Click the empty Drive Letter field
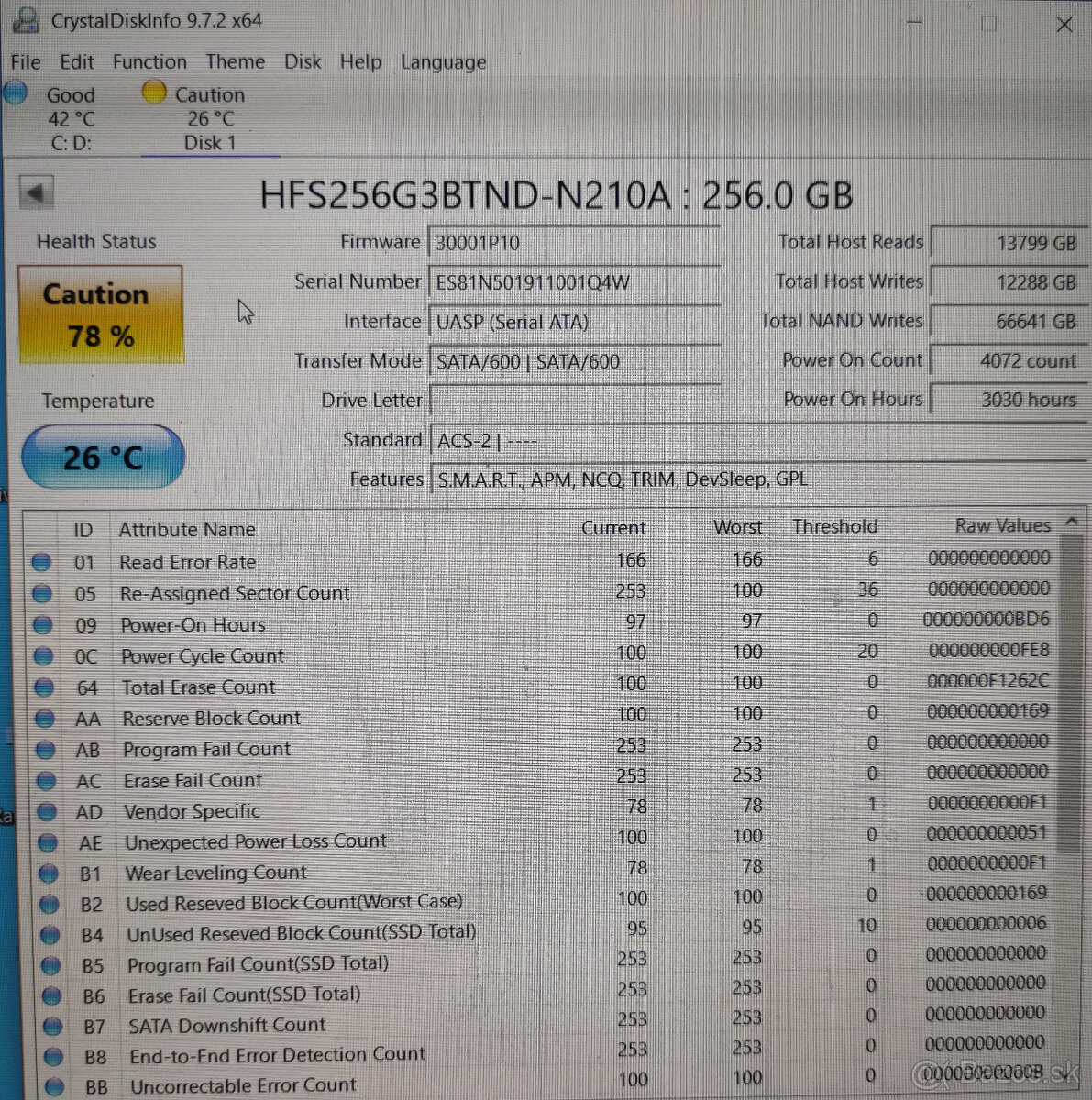The height and width of the screenshot is (1100, 1092). tap(573, 401)
